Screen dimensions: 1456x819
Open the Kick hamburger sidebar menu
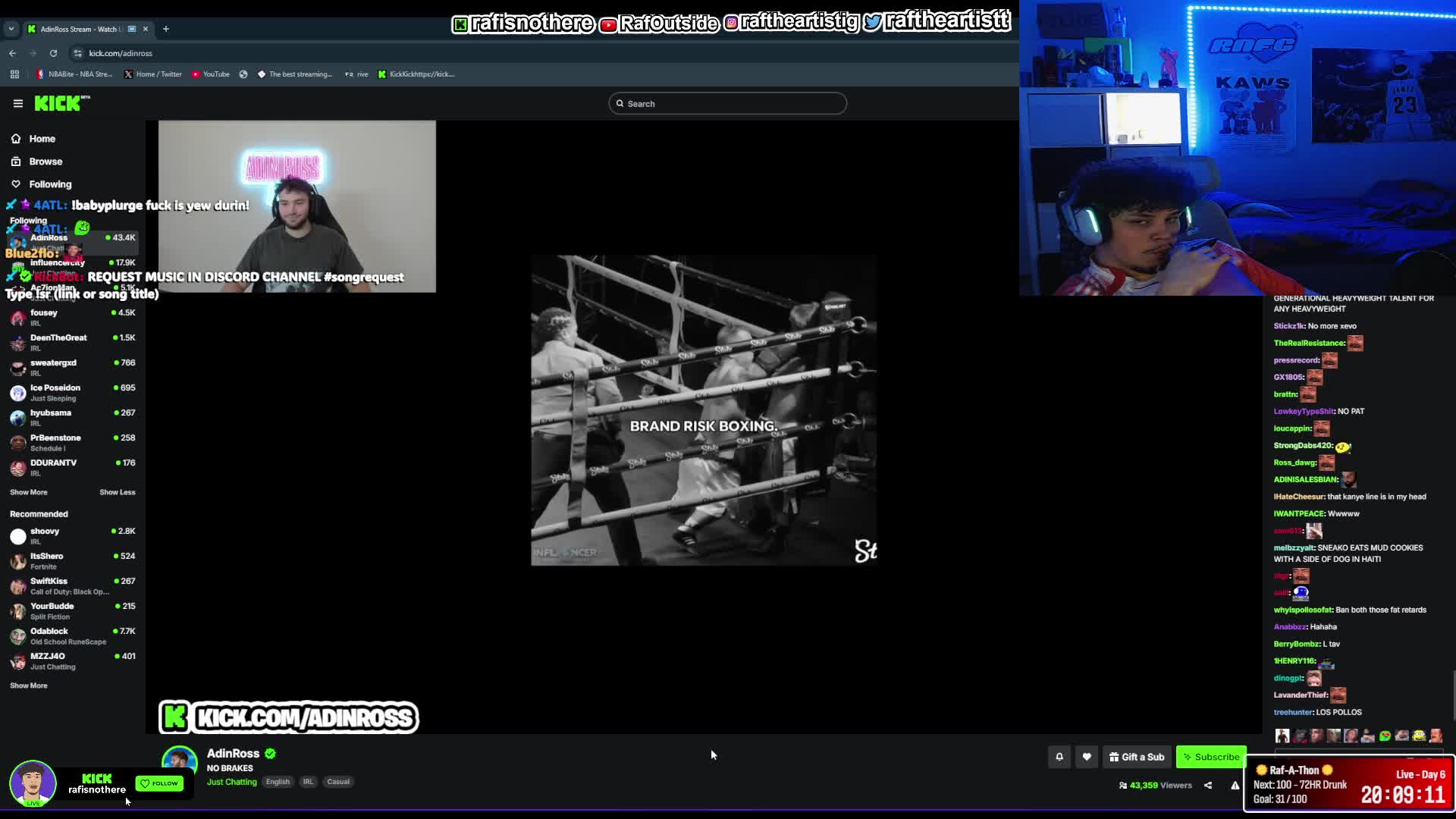coord(18,104)
